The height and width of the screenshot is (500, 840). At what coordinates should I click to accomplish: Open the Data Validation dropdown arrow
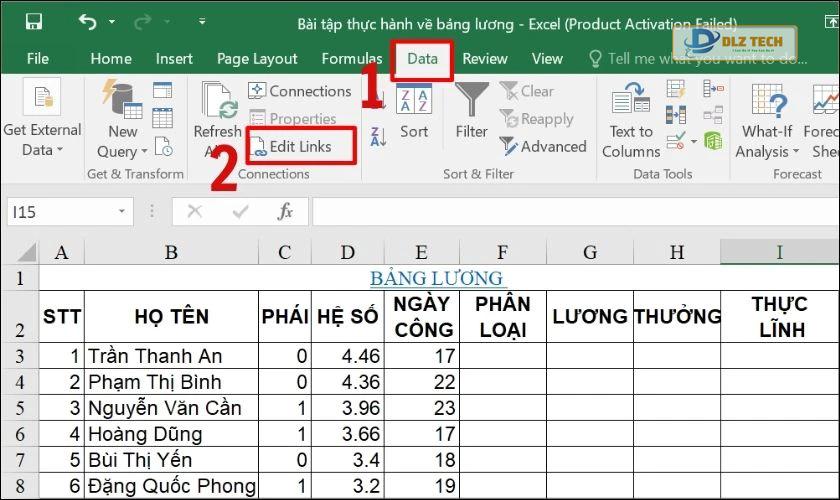694,141
